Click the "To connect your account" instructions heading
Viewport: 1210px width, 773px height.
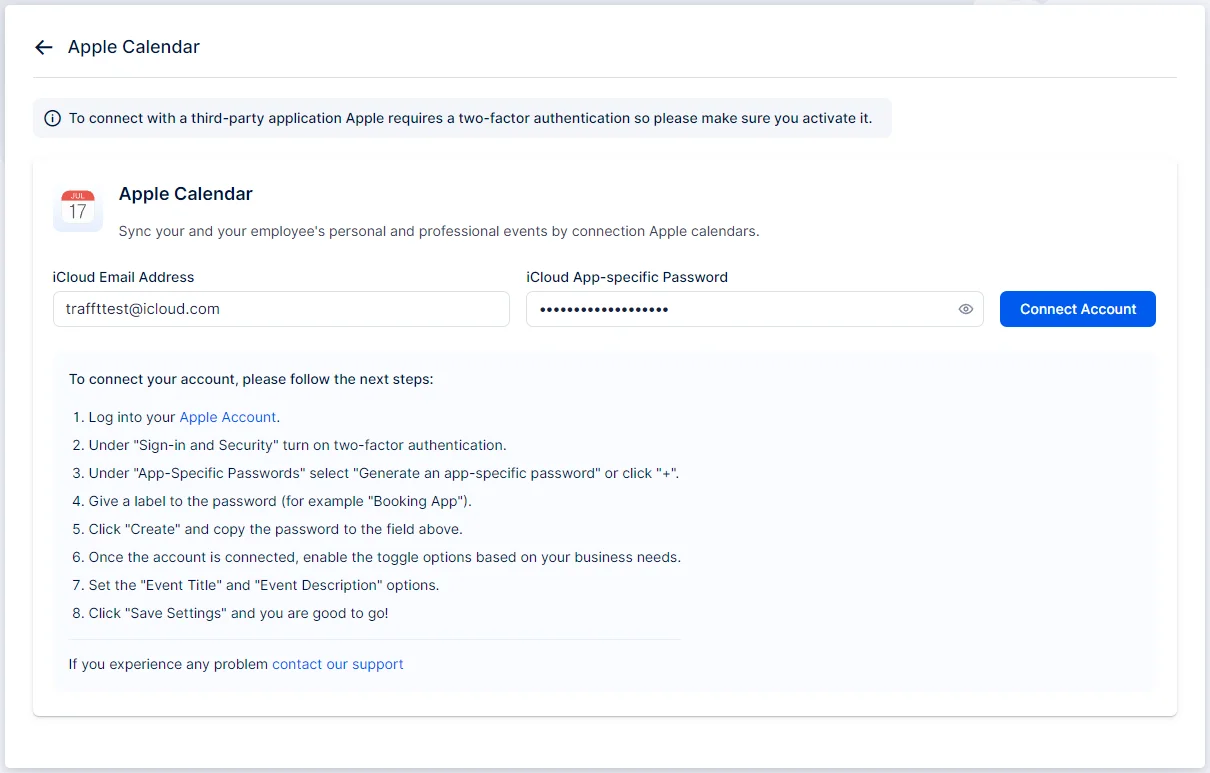[251, 380]
